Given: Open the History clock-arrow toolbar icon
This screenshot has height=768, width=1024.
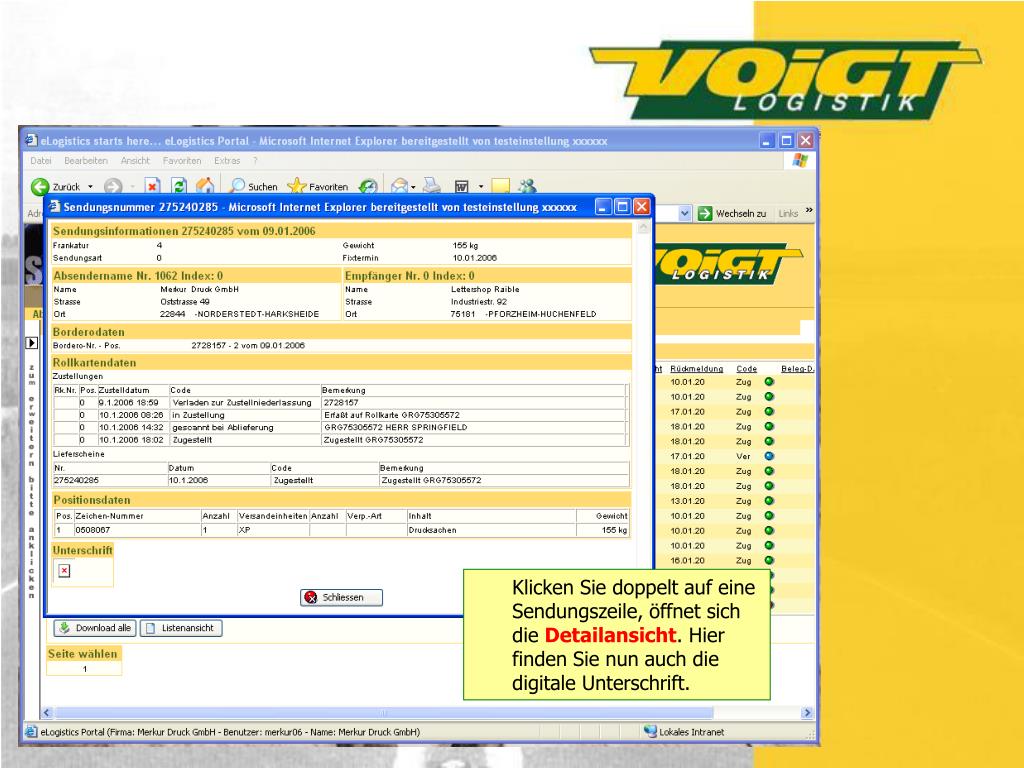Looking at the screenshot, I should 369,187.
